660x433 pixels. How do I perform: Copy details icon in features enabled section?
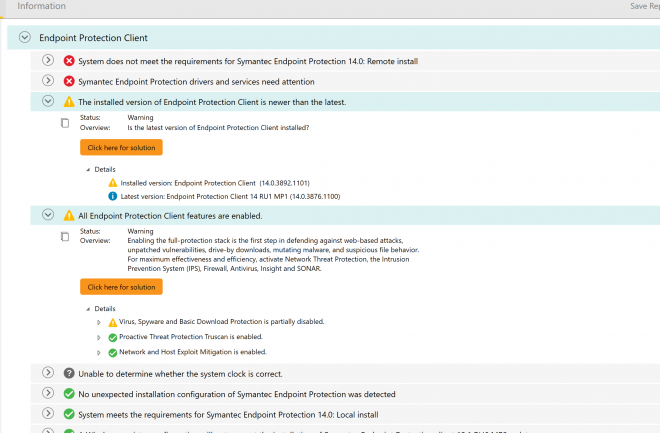click(65, 236)
